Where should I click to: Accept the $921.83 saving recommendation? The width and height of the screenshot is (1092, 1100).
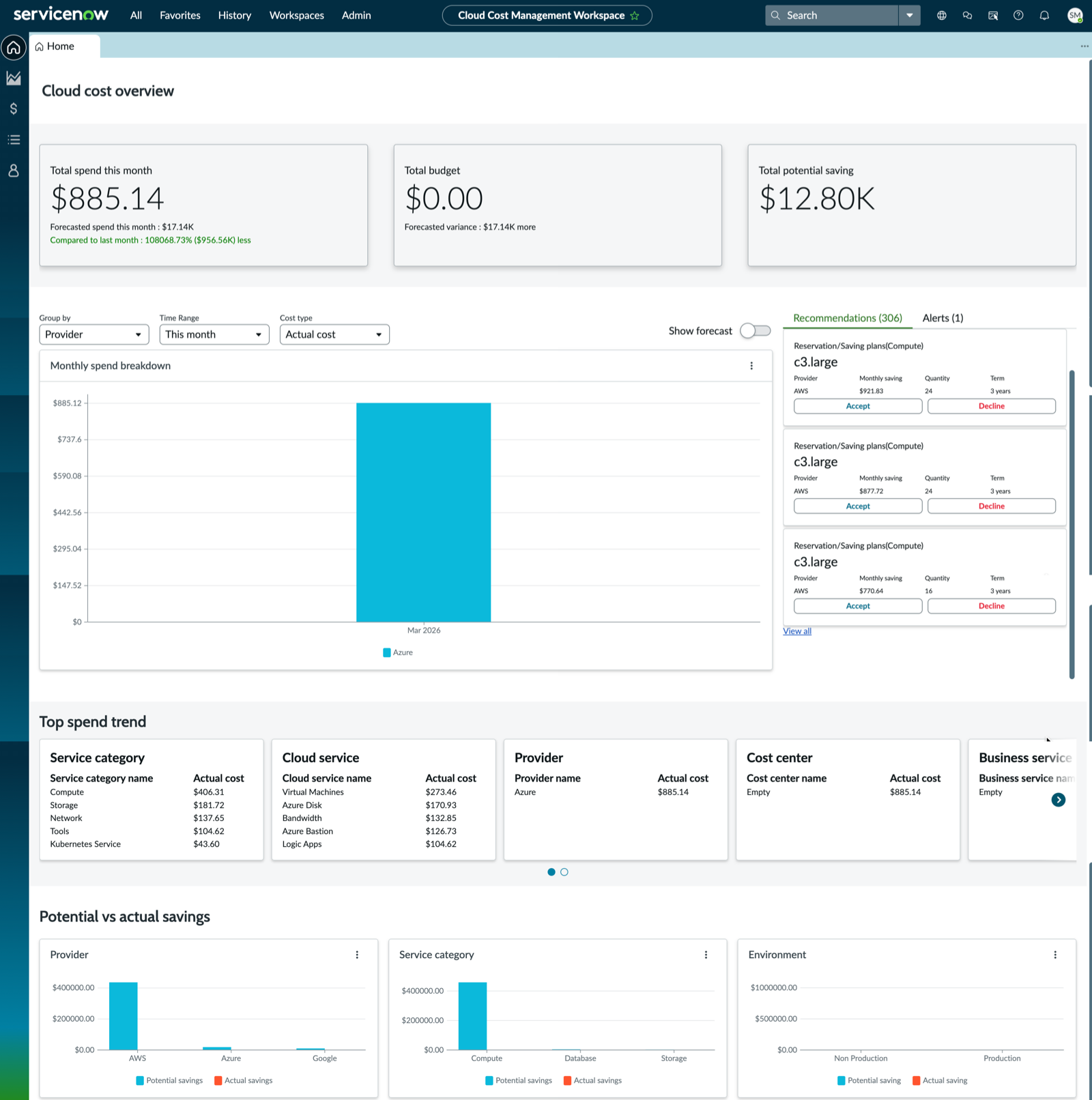coord(858,406)
